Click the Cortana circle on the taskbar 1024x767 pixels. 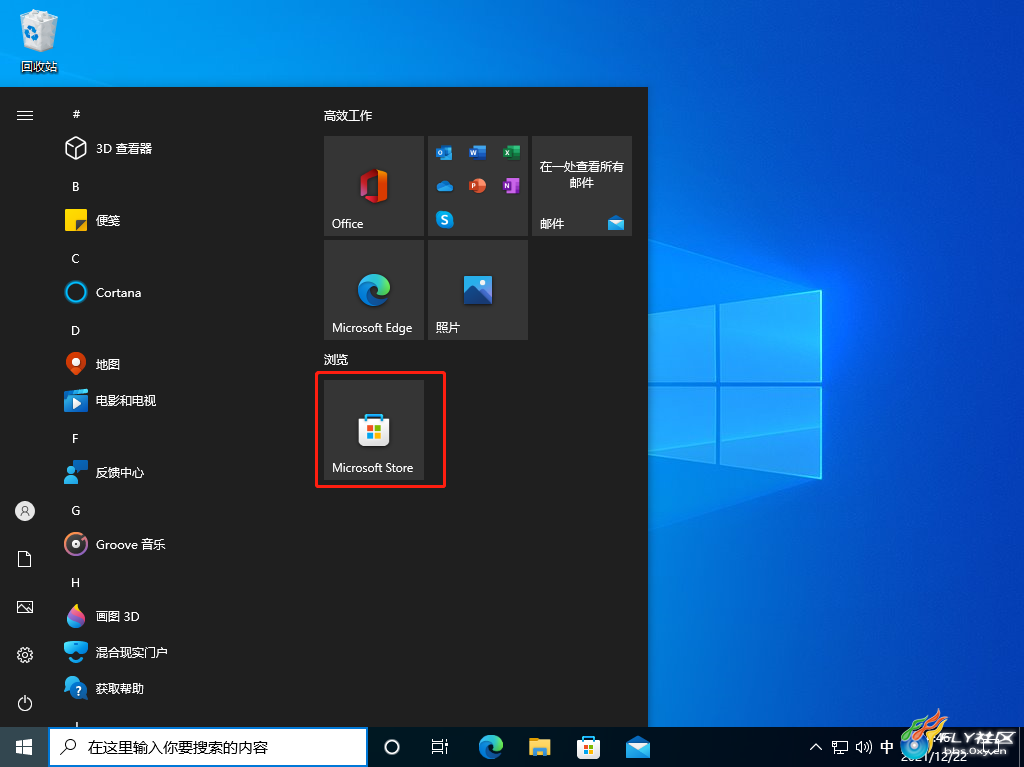pyautogui.click(x=392, y=747)
